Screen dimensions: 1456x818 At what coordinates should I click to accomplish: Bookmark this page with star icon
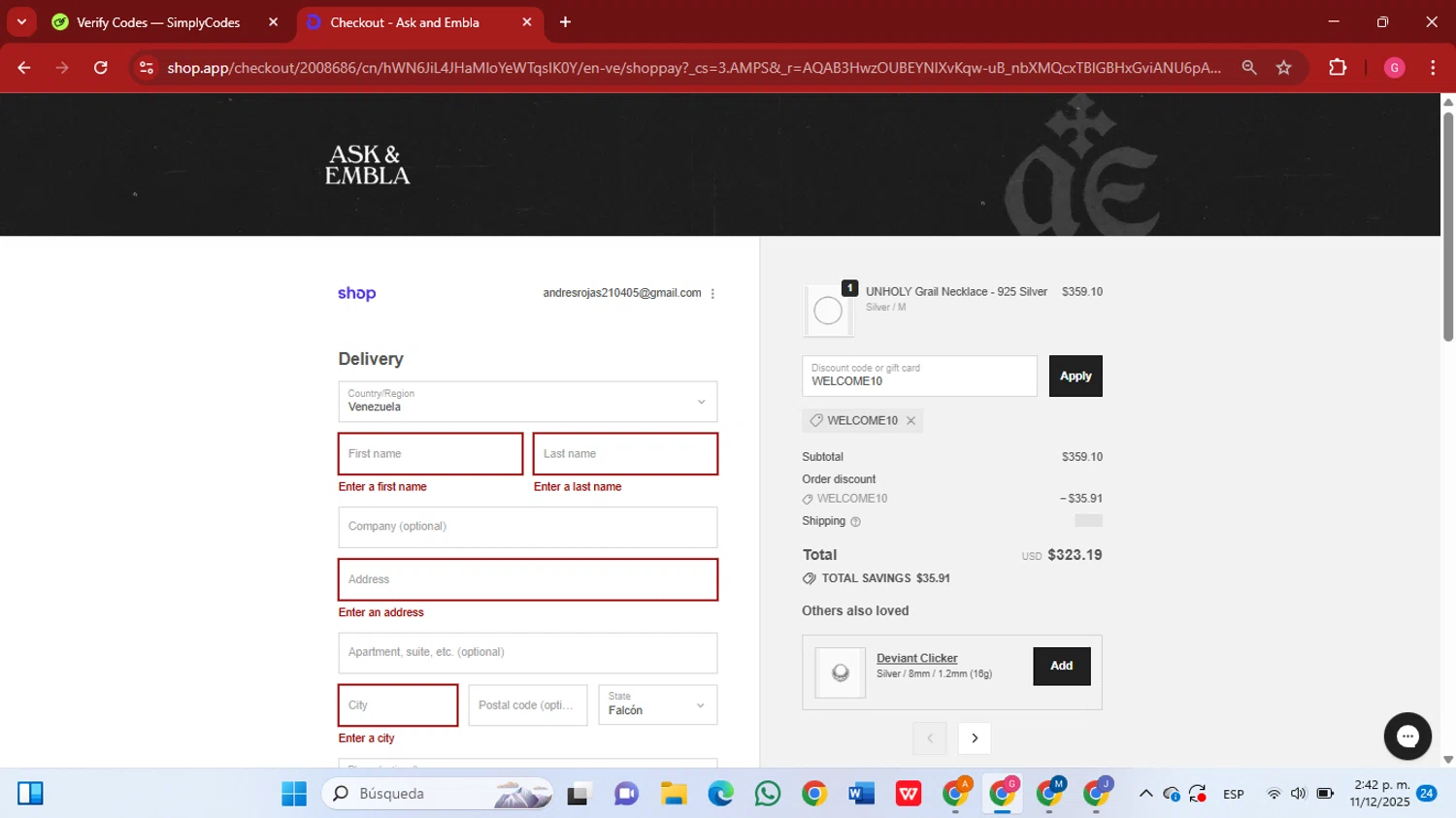[x=1284, y=68]
